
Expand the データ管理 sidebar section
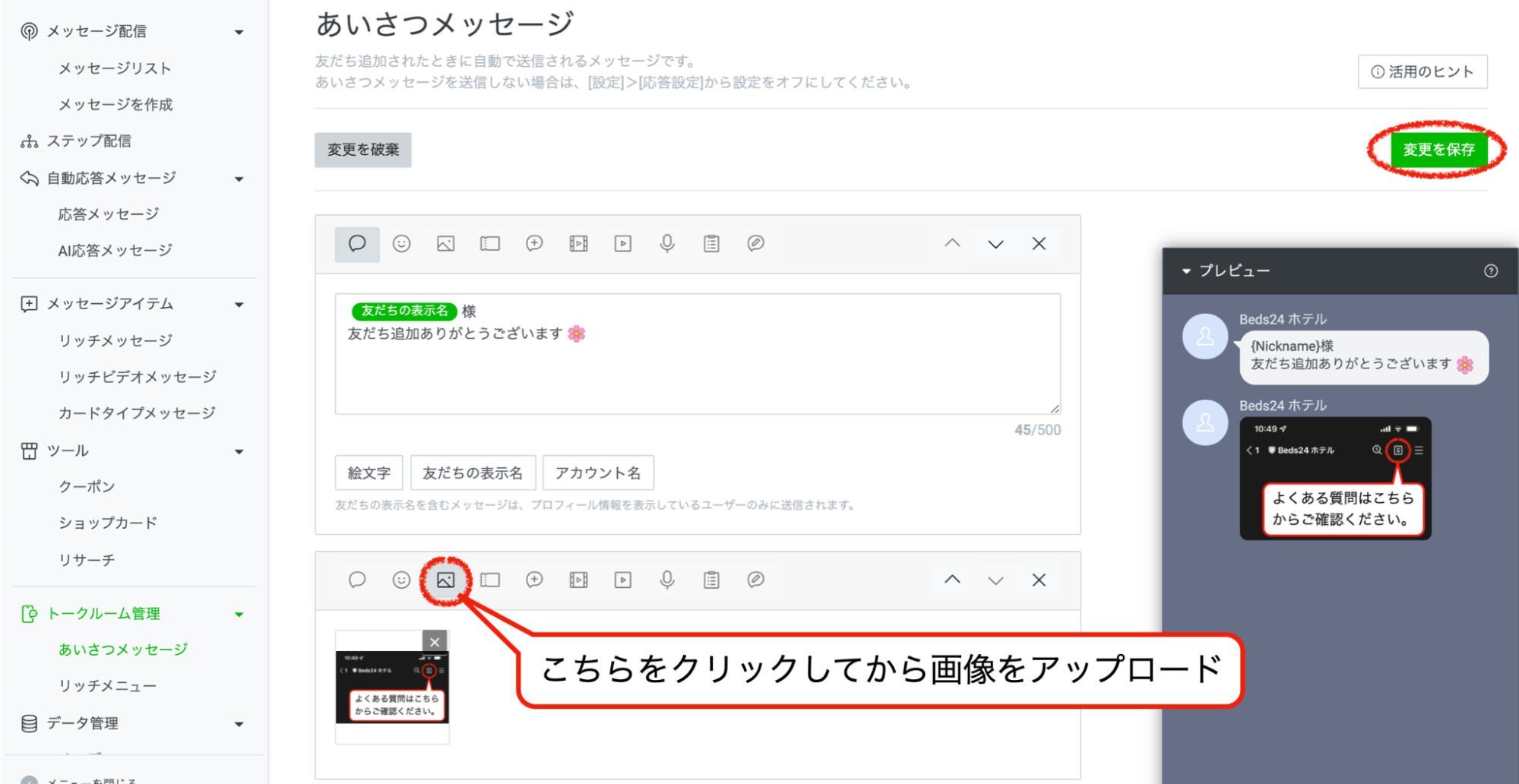coord(239,724)
